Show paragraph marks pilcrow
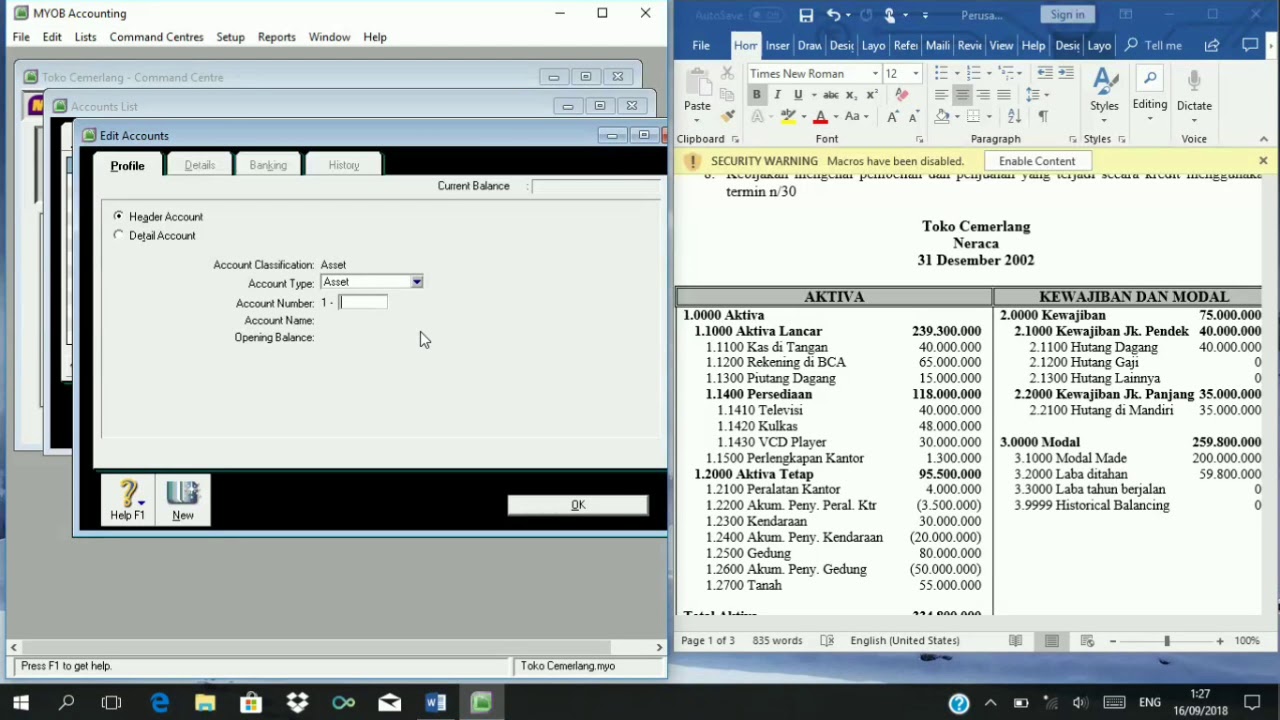This screenshot has width=1280, height=720. pos(1043,116)
